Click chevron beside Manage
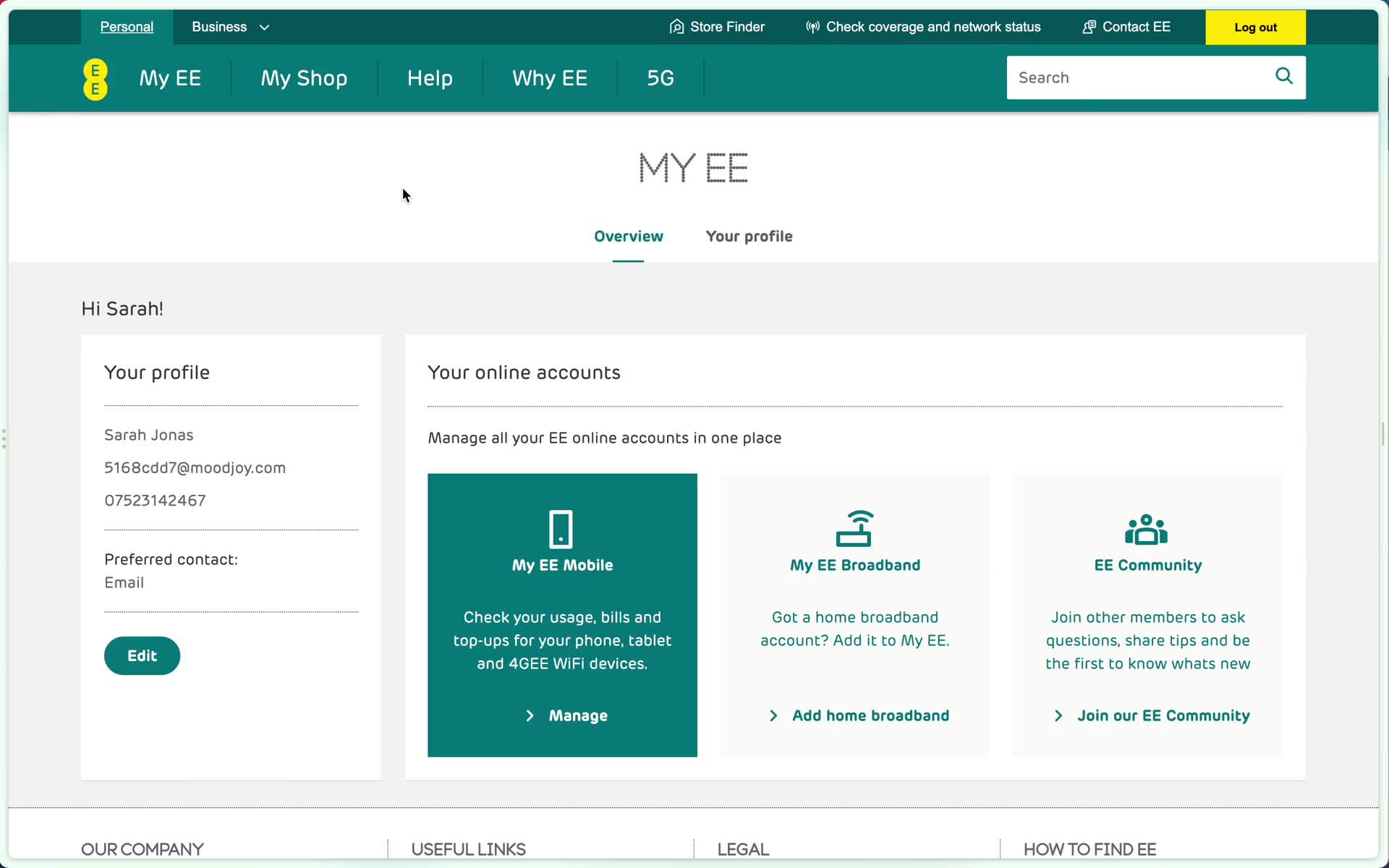This screenshot has height=868, width=1389. 530,715
